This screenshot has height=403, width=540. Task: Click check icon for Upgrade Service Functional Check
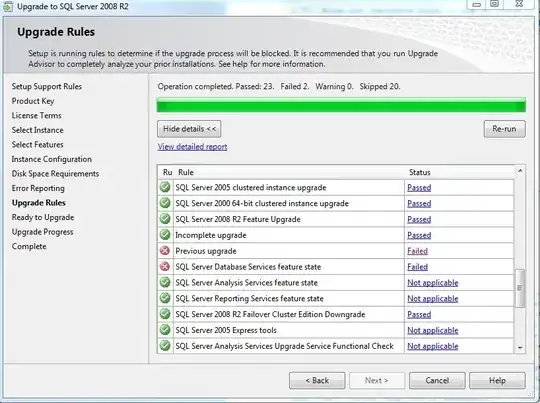(x=165, y=346)
